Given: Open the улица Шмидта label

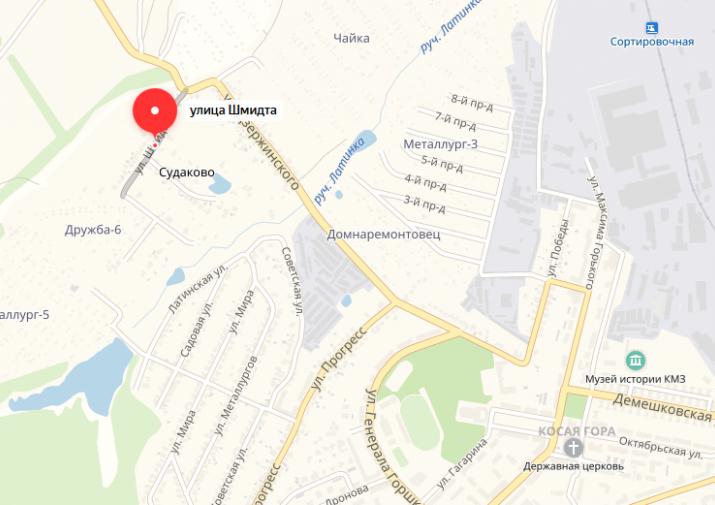Looking at the screenshot, I should [x=233, y=110].
